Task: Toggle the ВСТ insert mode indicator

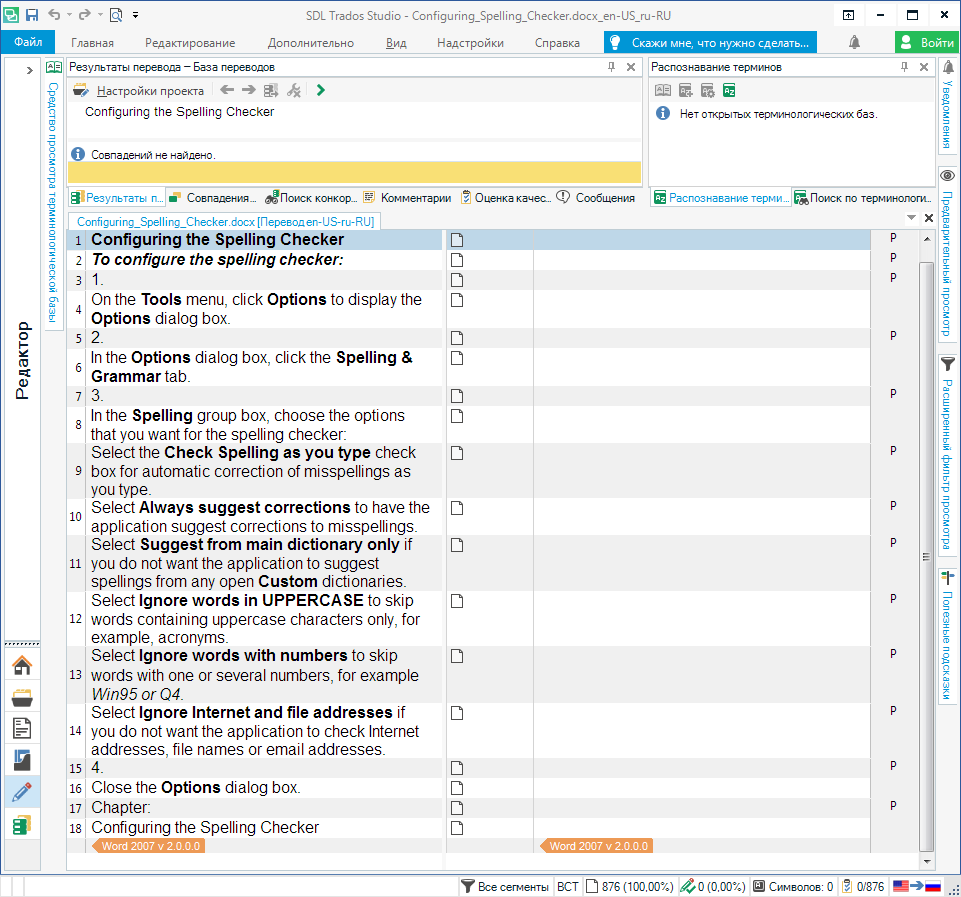Action: click(x=567, y=886)
